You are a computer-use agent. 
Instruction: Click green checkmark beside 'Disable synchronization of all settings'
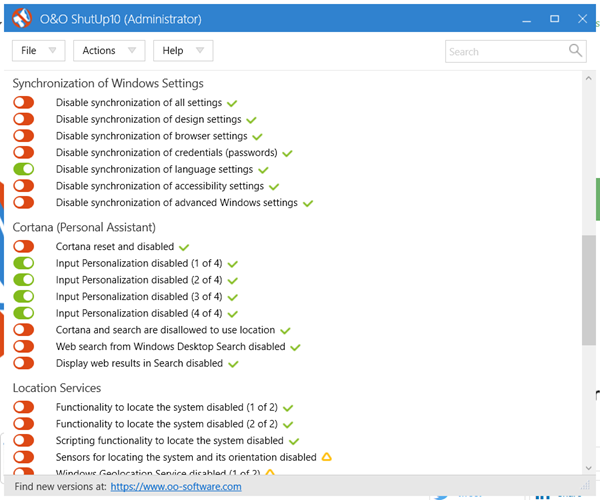click(x=232, y=103)
